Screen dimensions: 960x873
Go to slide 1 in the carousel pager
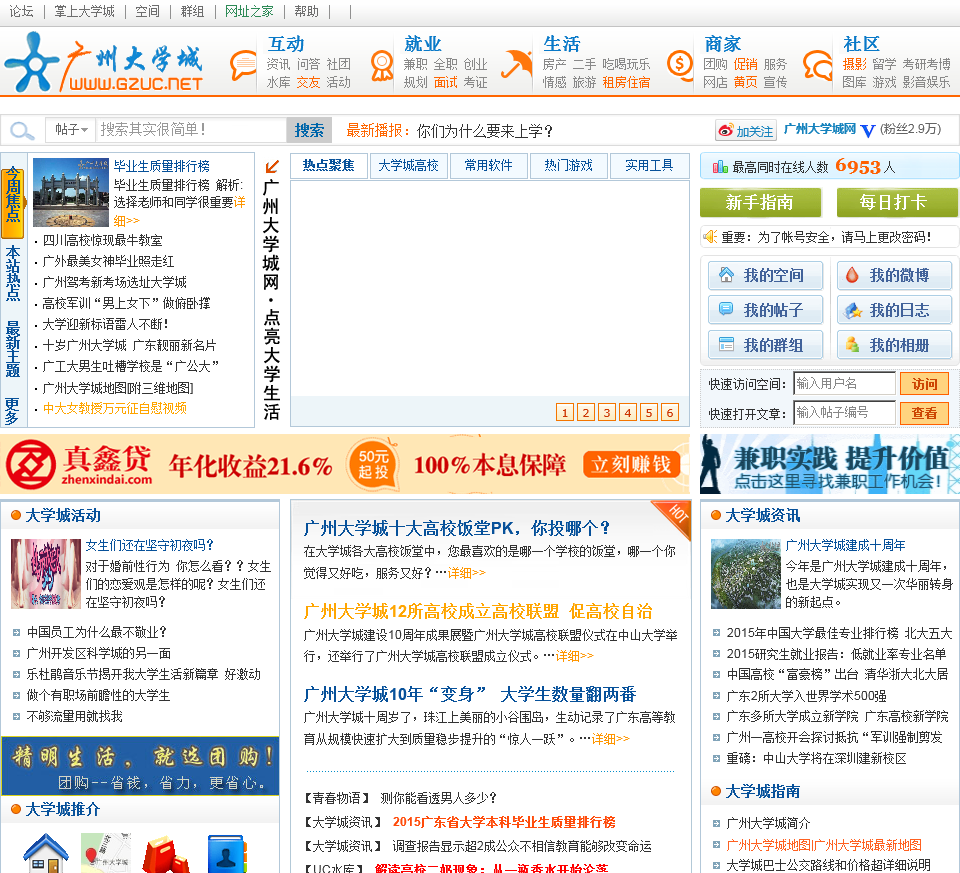[564, 413]
